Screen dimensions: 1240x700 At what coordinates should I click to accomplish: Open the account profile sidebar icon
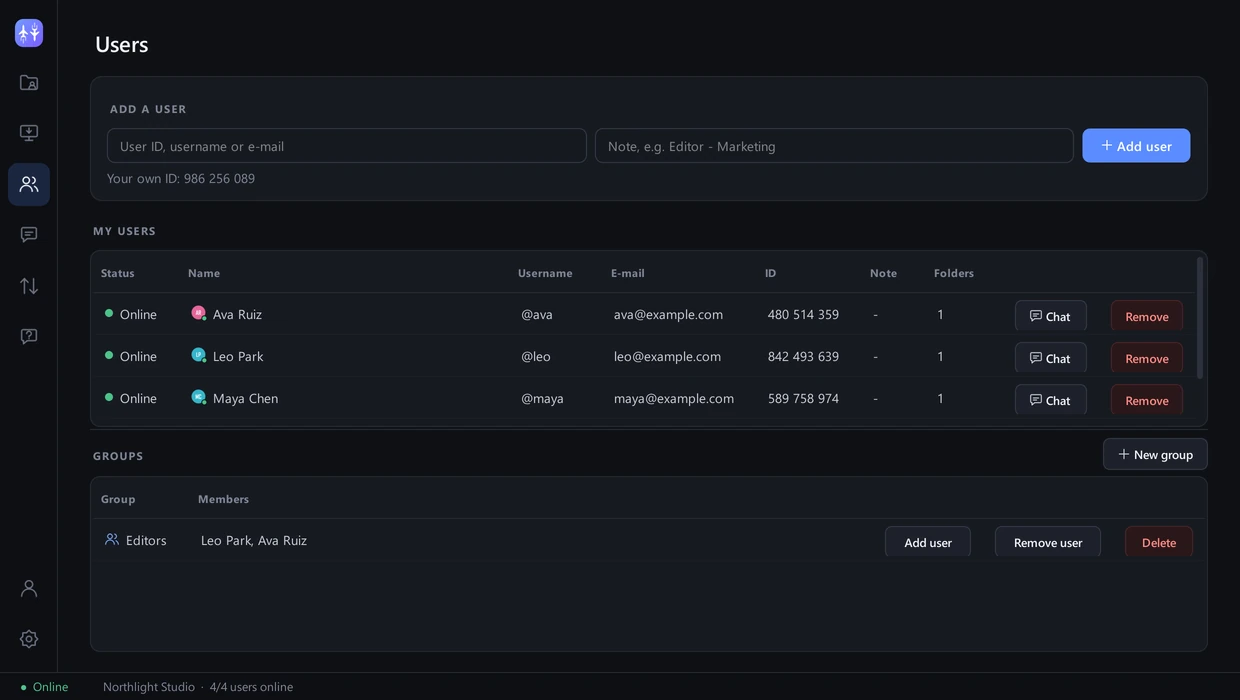click(29, 588)
